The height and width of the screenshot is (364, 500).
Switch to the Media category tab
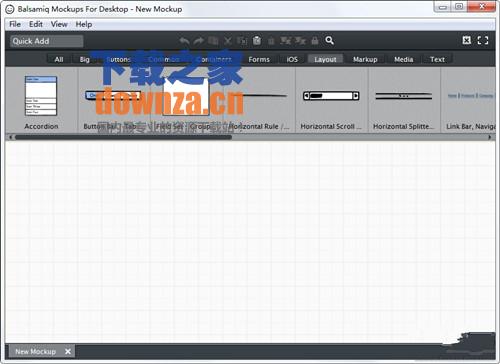coord(404,59)
